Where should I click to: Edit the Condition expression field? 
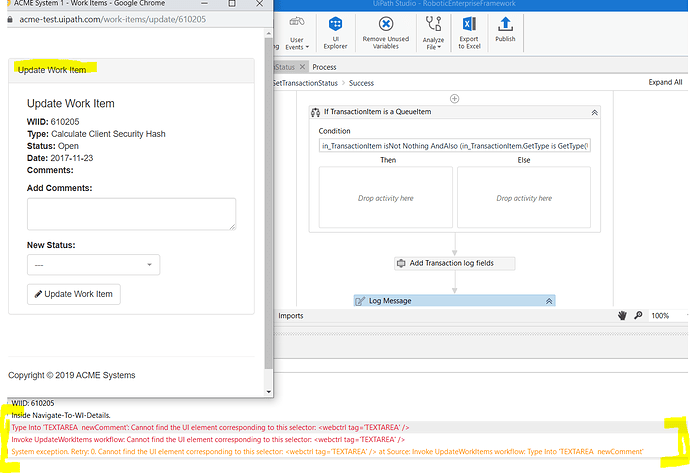[x=455, y=146]
